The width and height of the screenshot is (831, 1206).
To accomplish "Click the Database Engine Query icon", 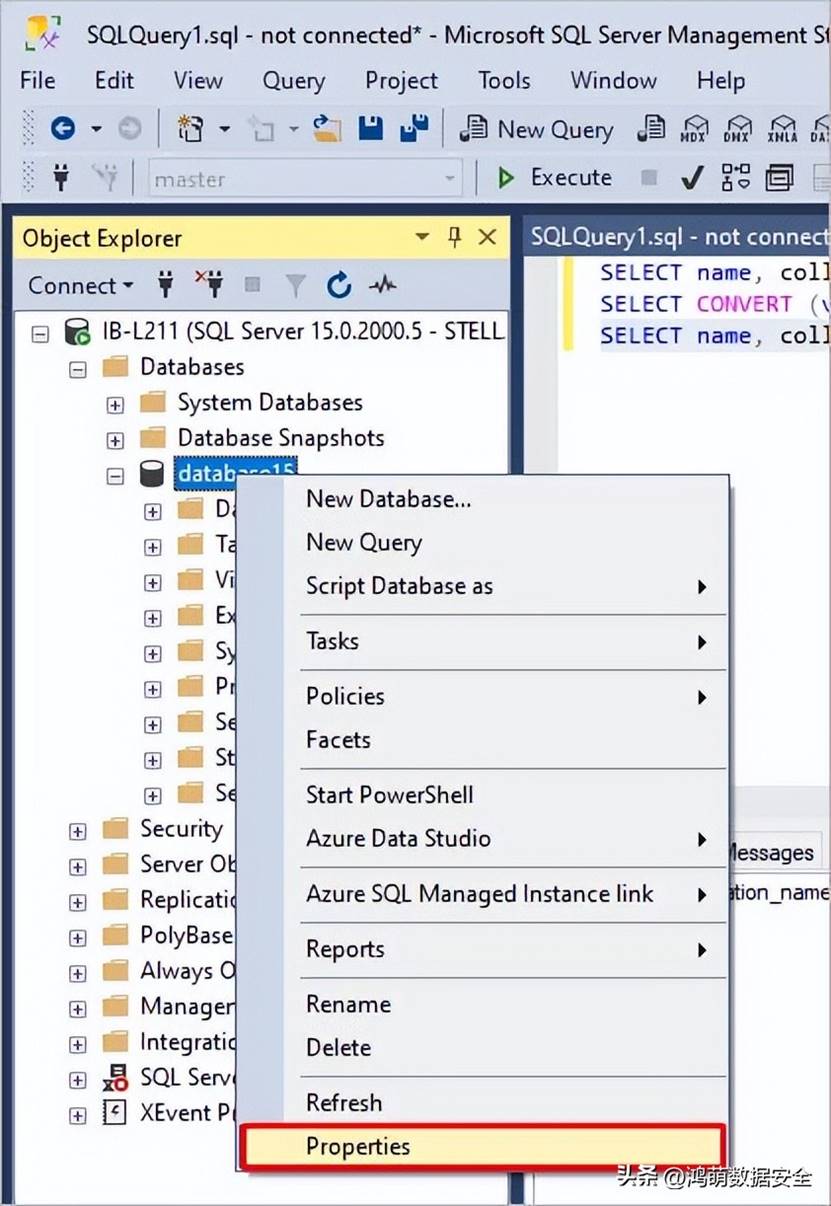I will pos(651,129).
